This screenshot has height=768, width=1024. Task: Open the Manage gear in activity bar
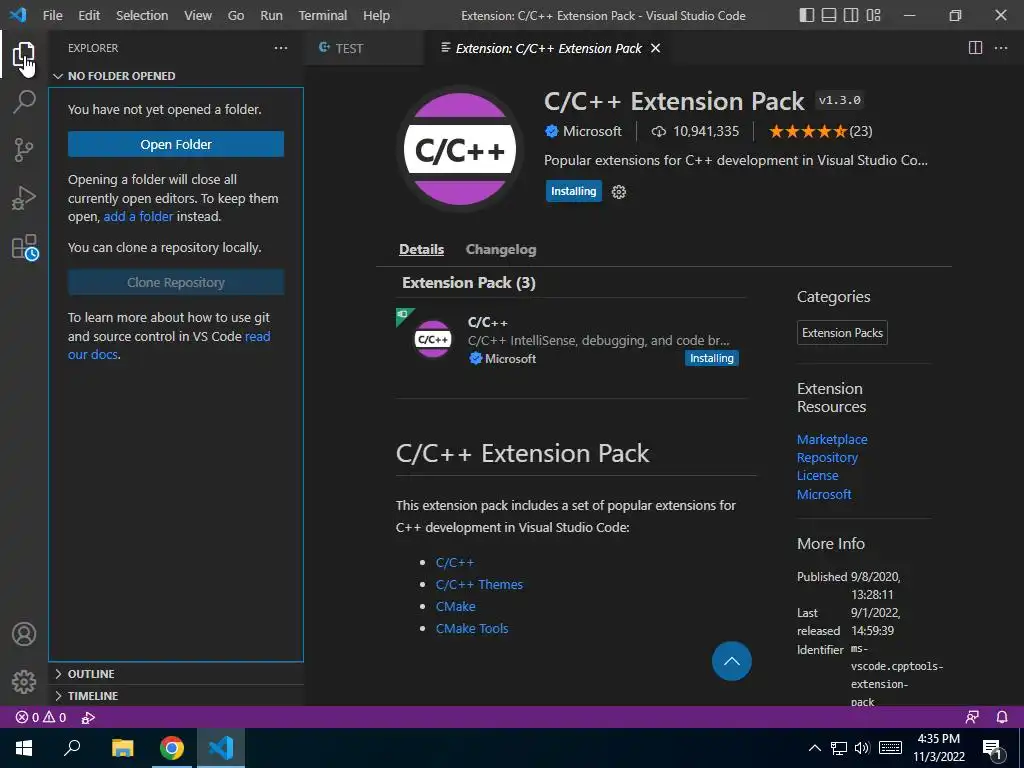point(24,682)
